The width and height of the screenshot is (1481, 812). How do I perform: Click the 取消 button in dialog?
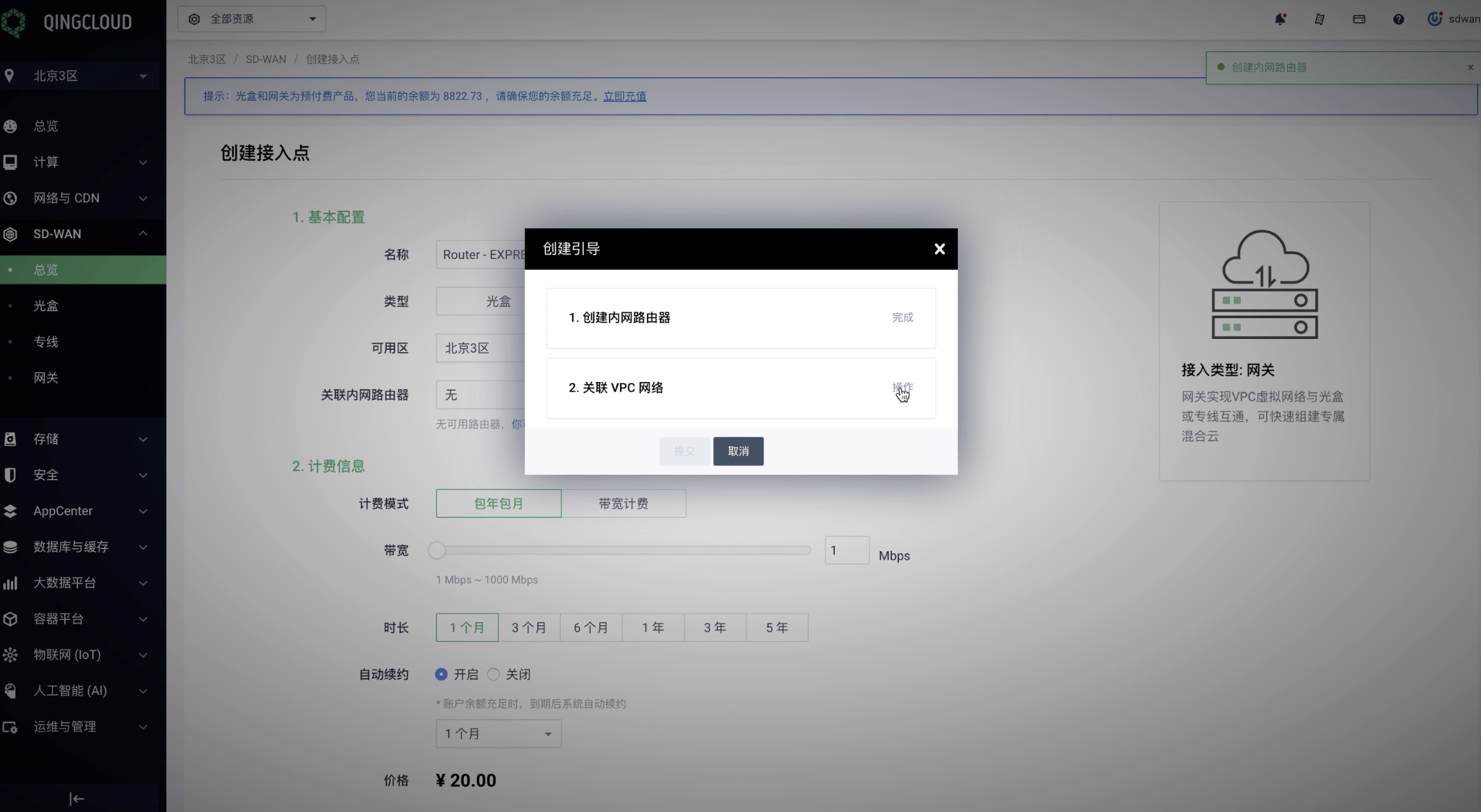tap(739, 451)
